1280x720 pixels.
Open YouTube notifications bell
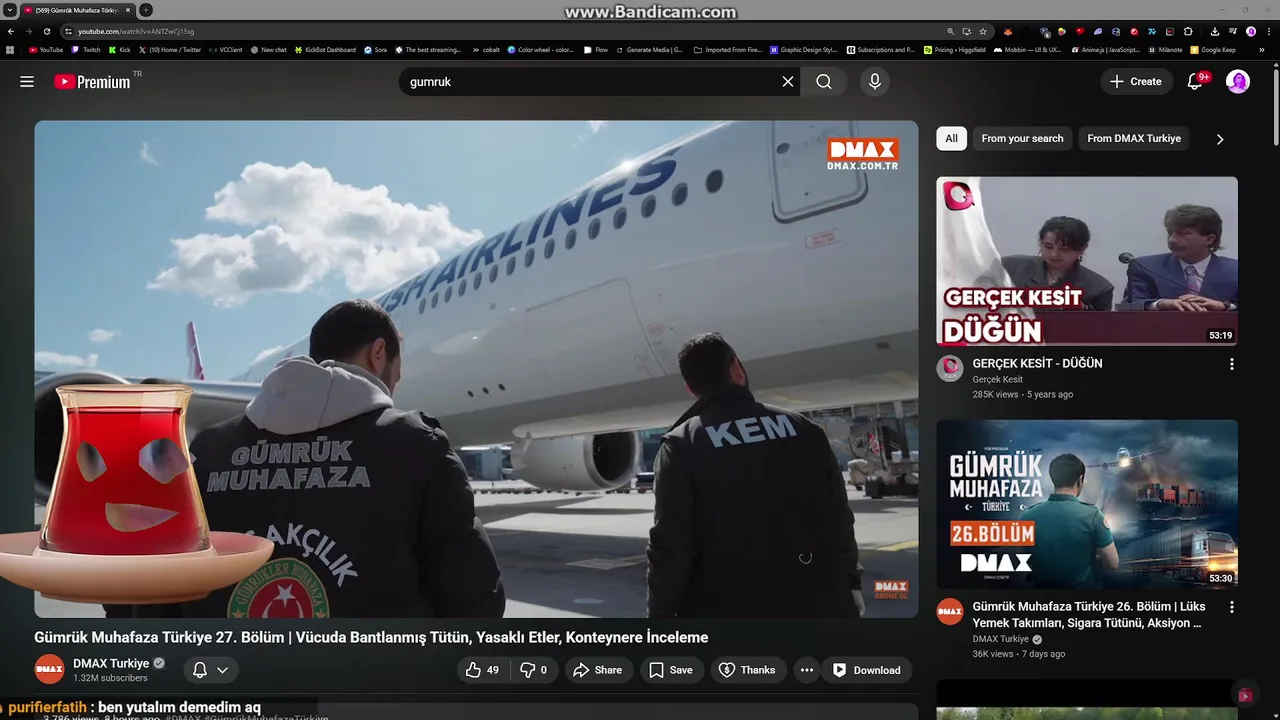coord(1195,82)
